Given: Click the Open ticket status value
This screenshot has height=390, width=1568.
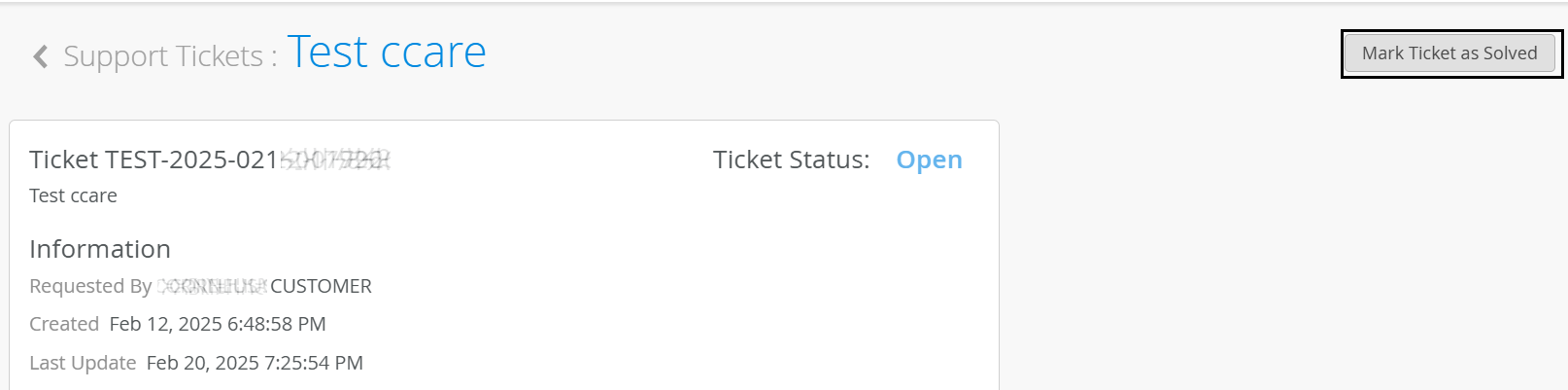Looking at the screenshot, I should [929, 160].
